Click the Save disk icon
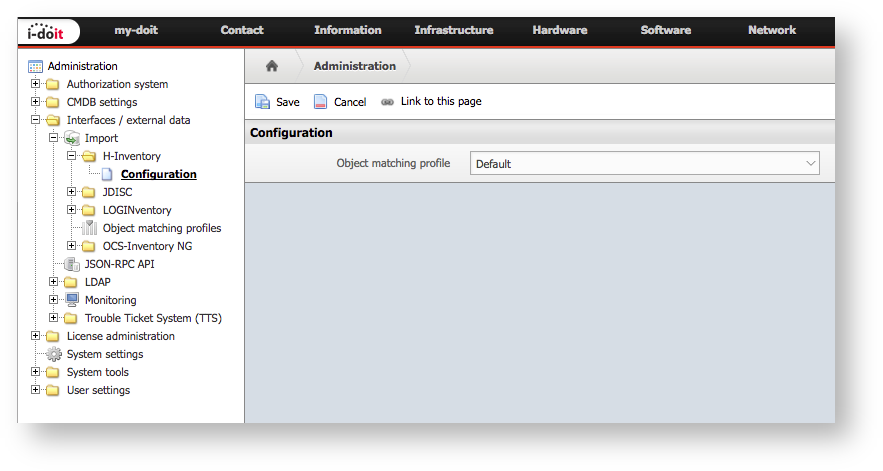Screen dimensions: 883x471 point(263,102)
